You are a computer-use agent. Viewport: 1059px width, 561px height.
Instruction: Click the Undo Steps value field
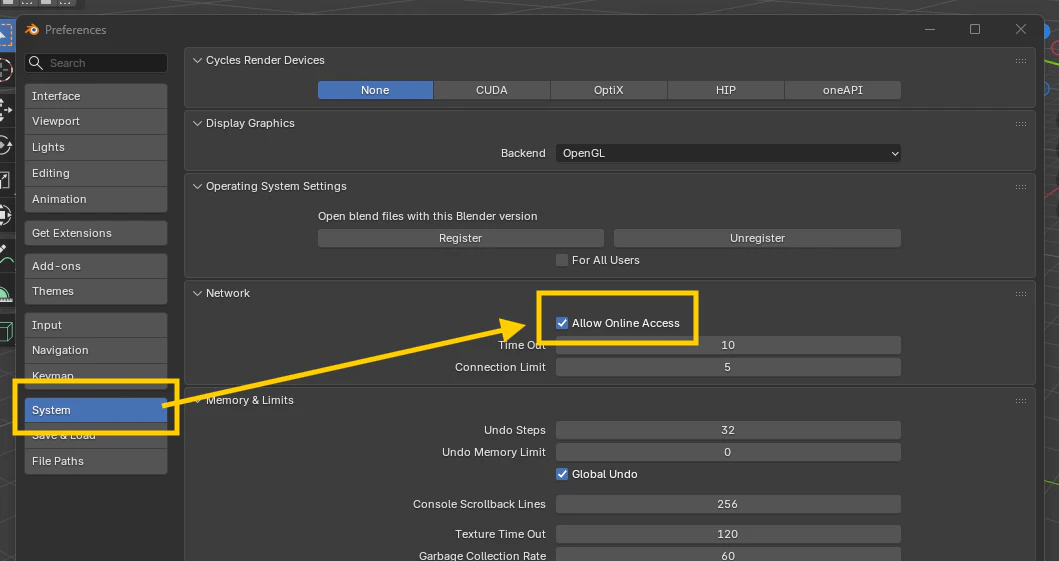pos(728,430)
